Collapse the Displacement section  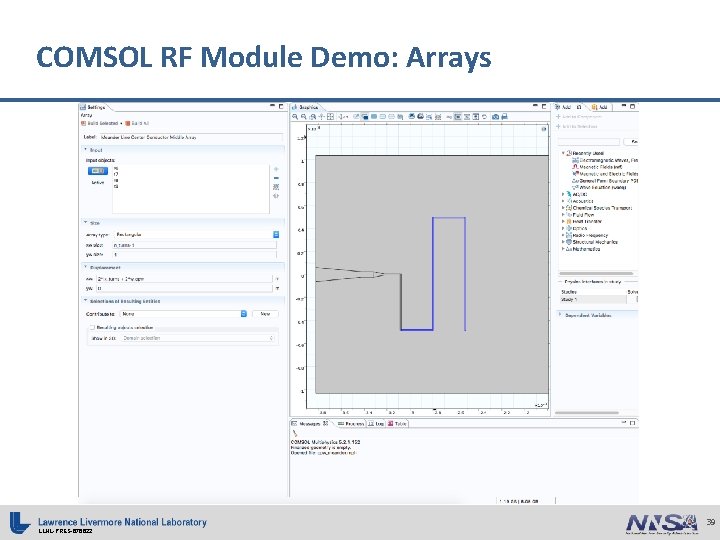(85, 267)
